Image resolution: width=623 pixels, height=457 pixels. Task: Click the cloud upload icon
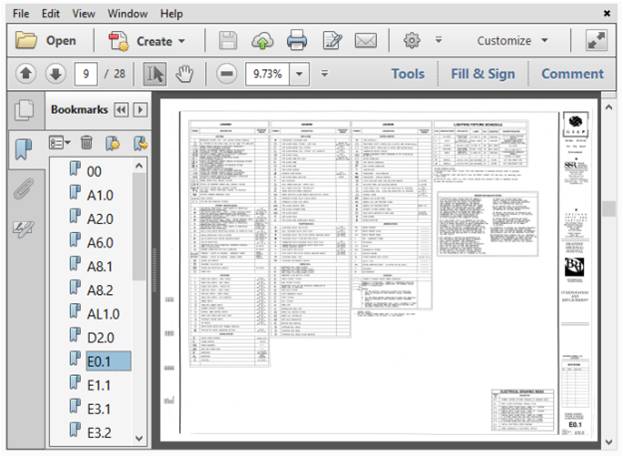tap(262, 41)
